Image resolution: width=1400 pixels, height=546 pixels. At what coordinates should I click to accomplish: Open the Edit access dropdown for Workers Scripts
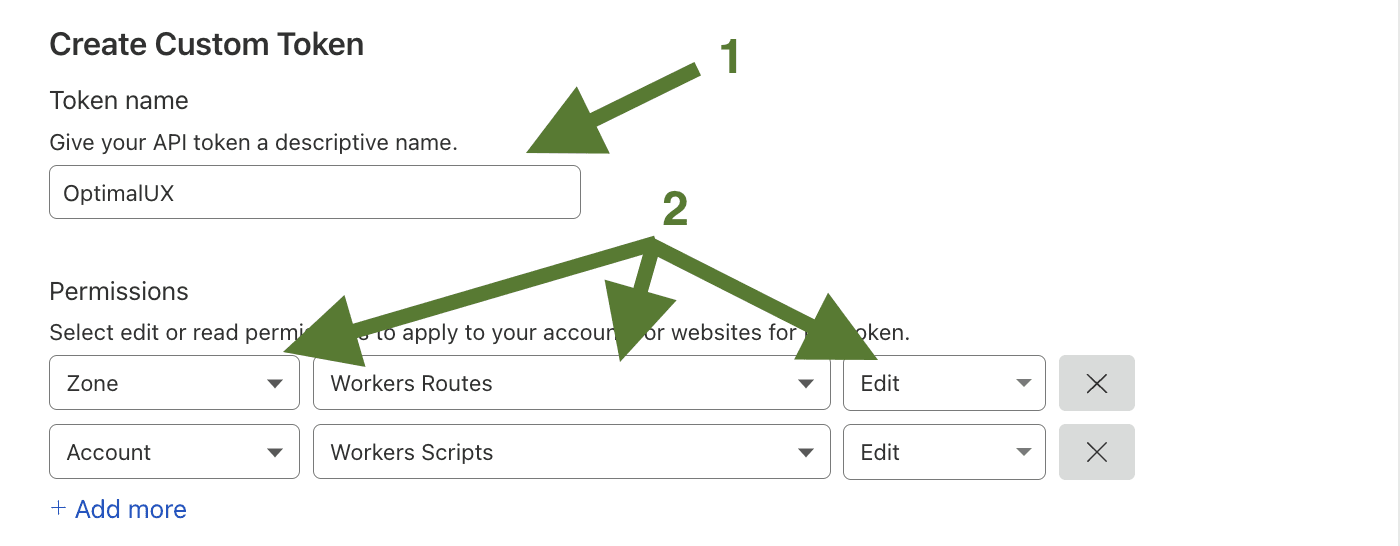944,452
